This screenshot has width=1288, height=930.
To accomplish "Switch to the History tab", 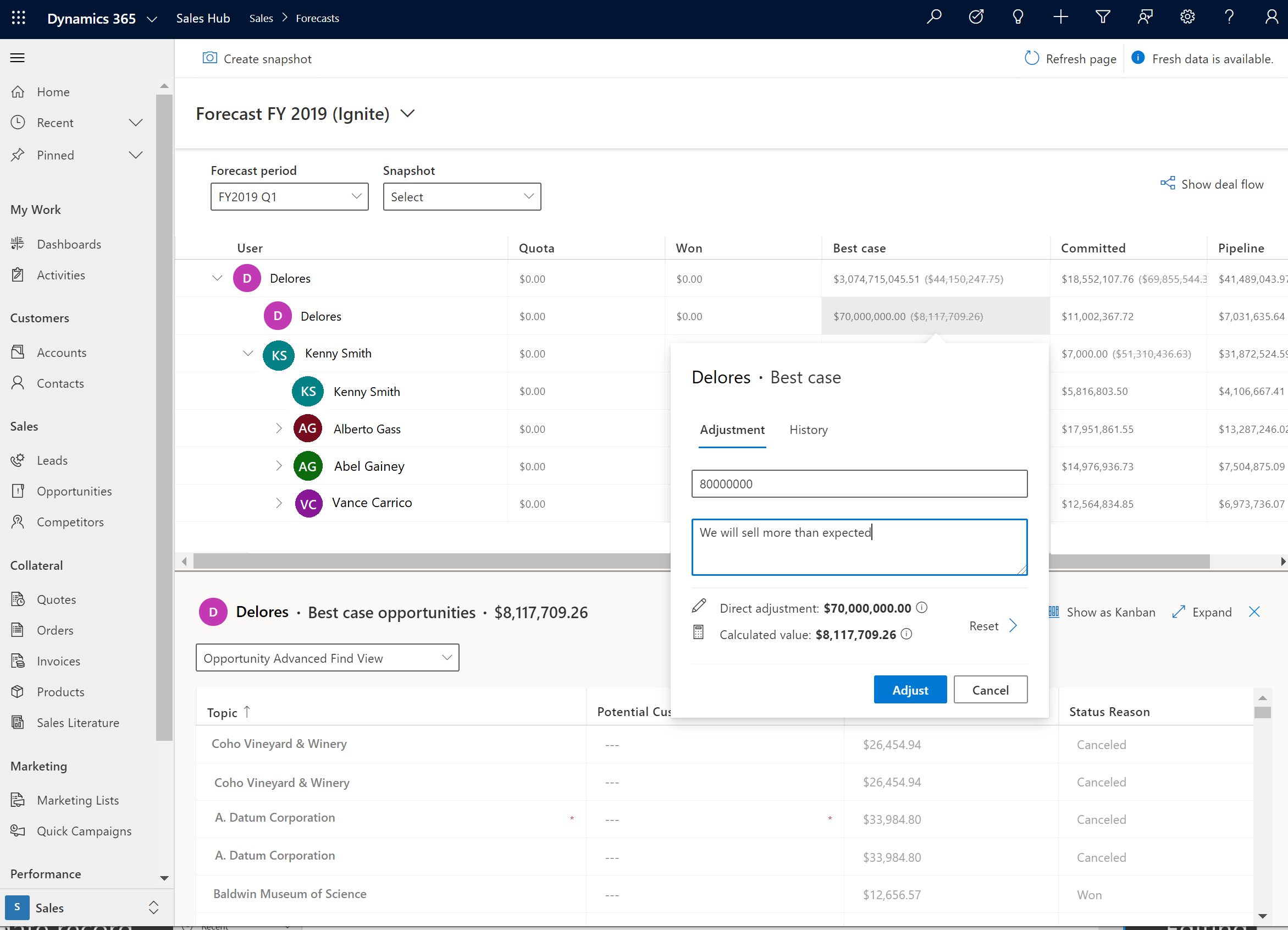I will (x=808, y=429).
